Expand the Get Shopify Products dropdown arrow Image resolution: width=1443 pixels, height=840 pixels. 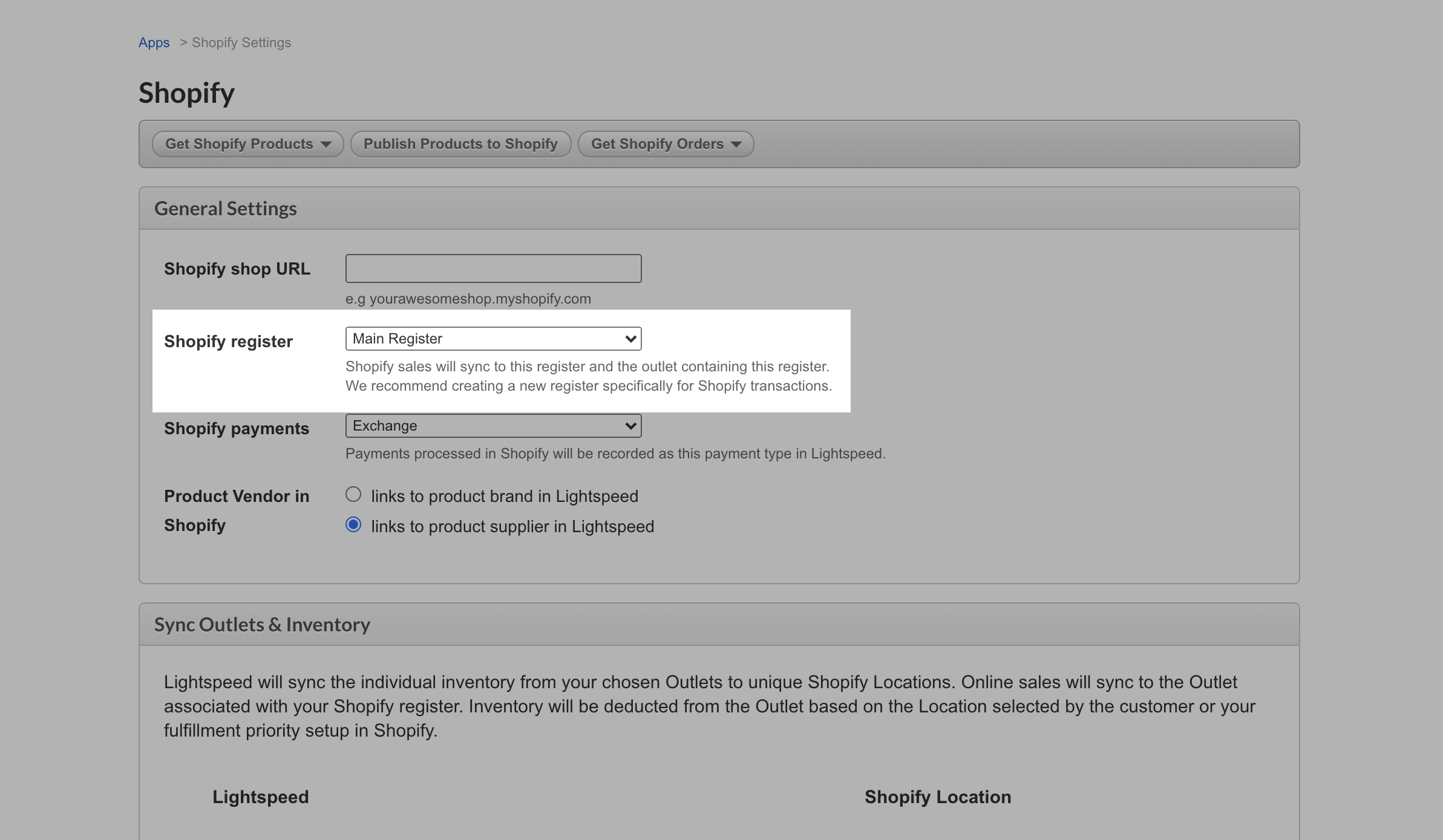pos(327,144)
